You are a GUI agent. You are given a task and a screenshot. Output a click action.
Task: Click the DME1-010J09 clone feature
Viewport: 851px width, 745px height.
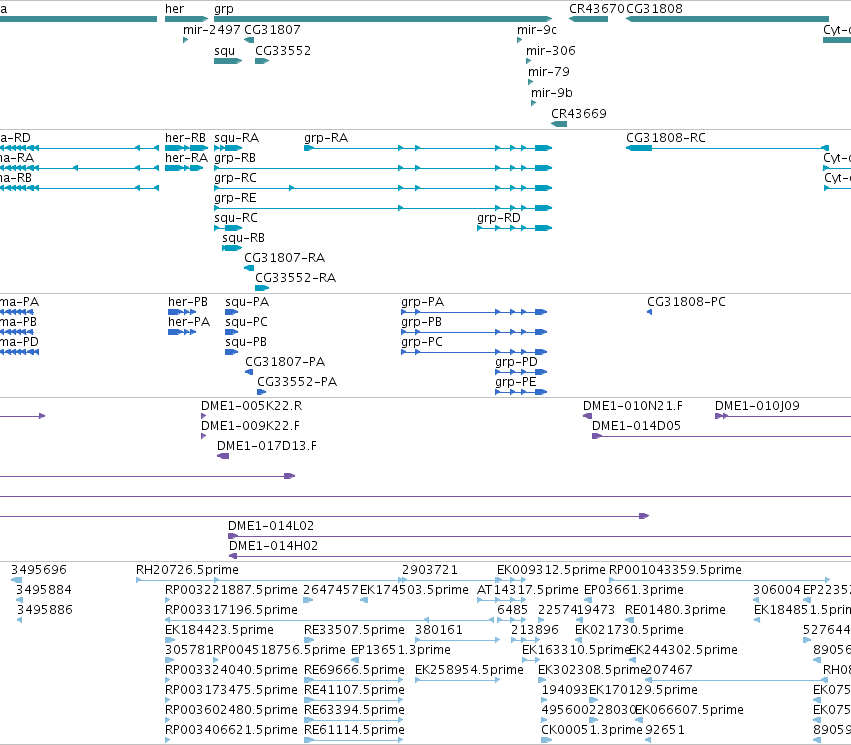(x=783, y=416)
